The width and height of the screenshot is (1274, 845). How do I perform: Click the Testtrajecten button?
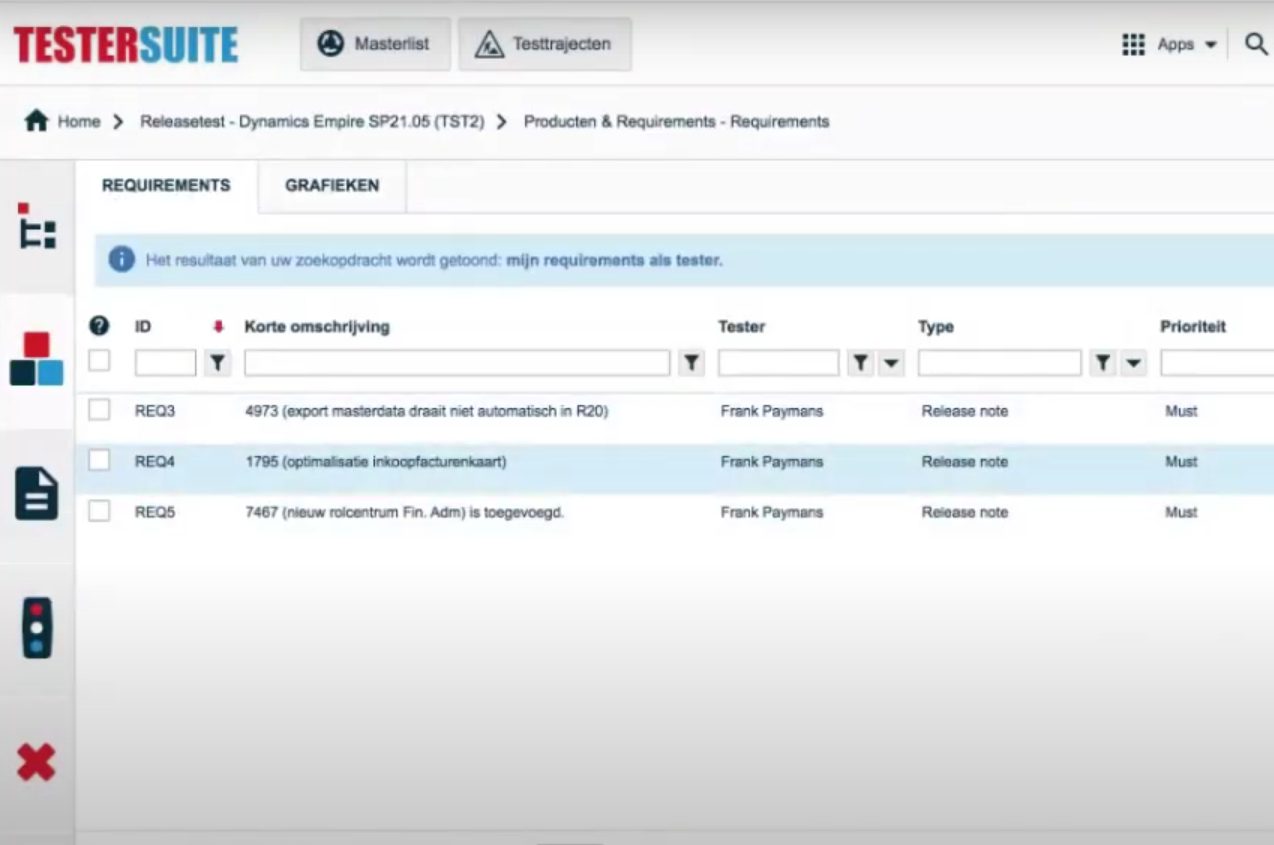pyautogui.click(x=545, y=44)
